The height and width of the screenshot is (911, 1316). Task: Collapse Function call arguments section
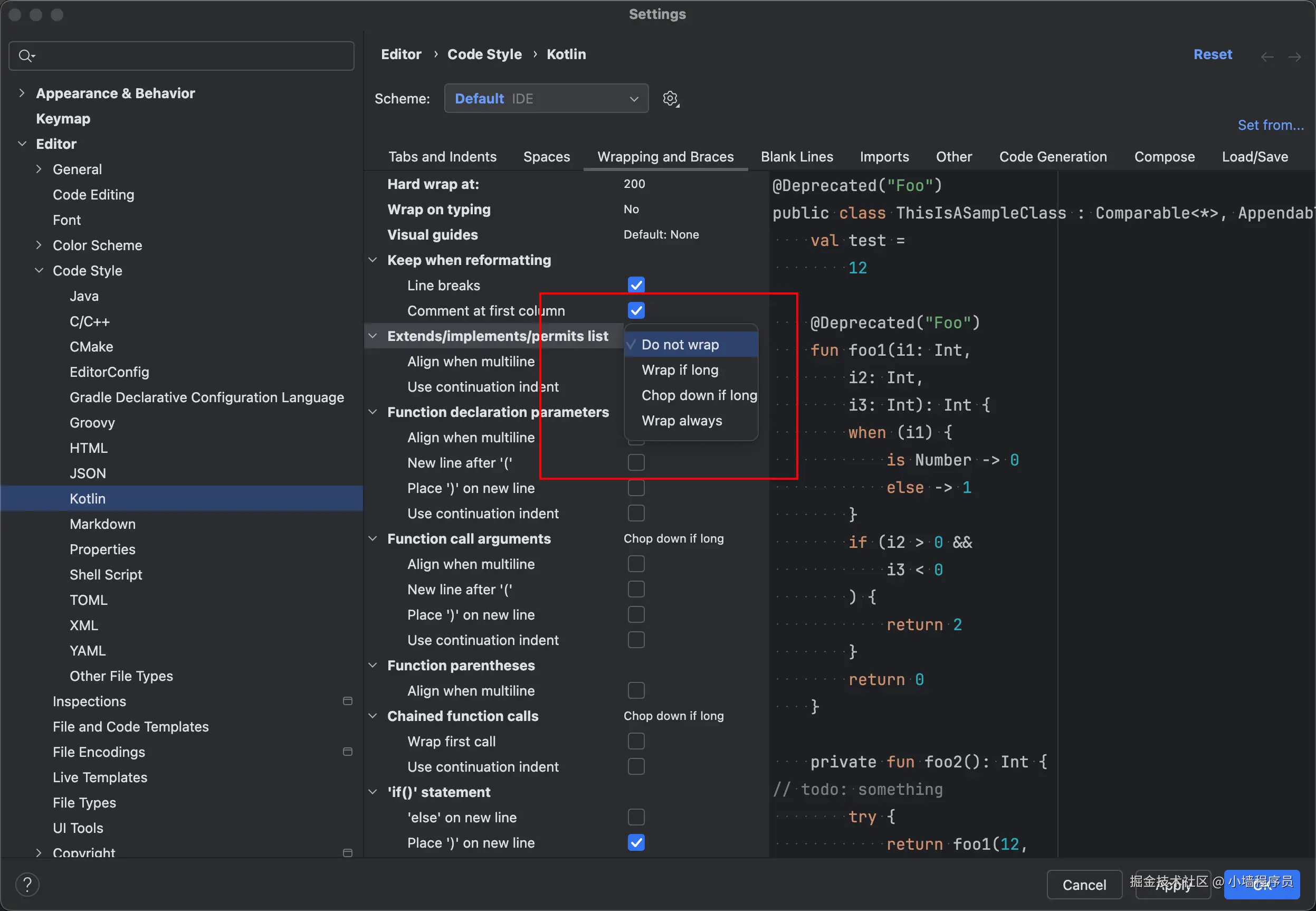point(373,538)
